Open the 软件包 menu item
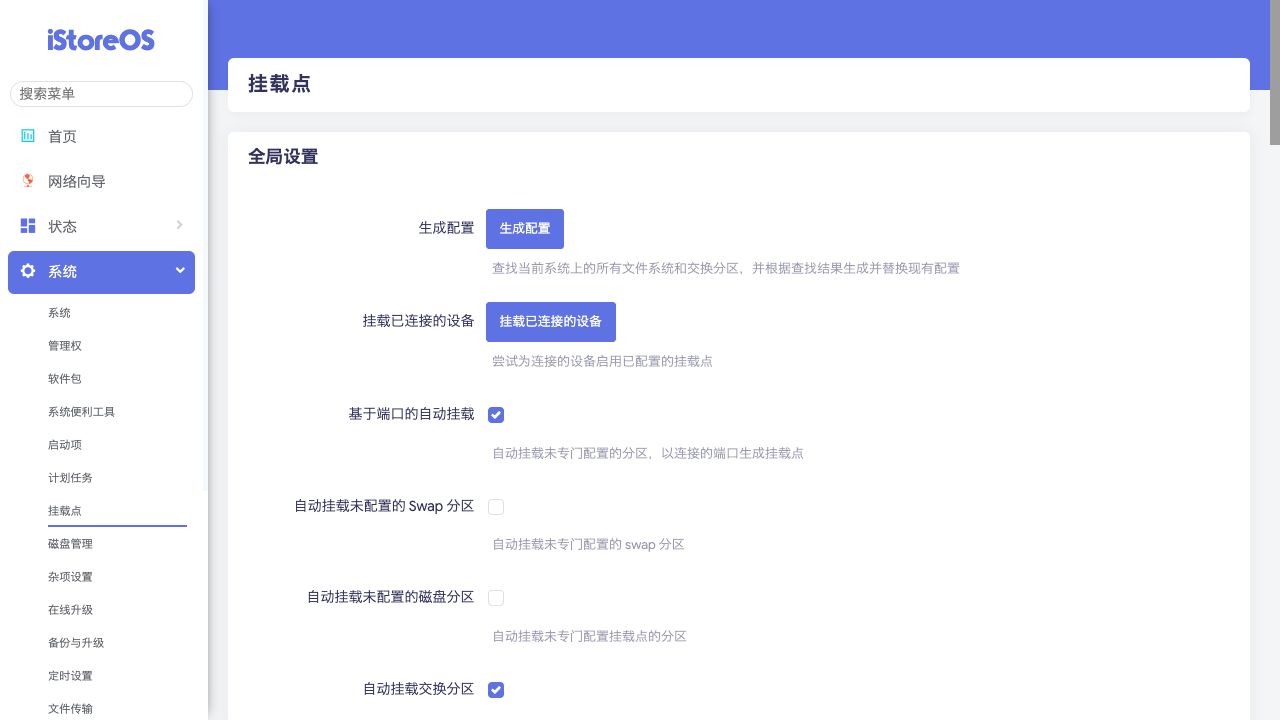1280x720 pixels. (64, 379)
